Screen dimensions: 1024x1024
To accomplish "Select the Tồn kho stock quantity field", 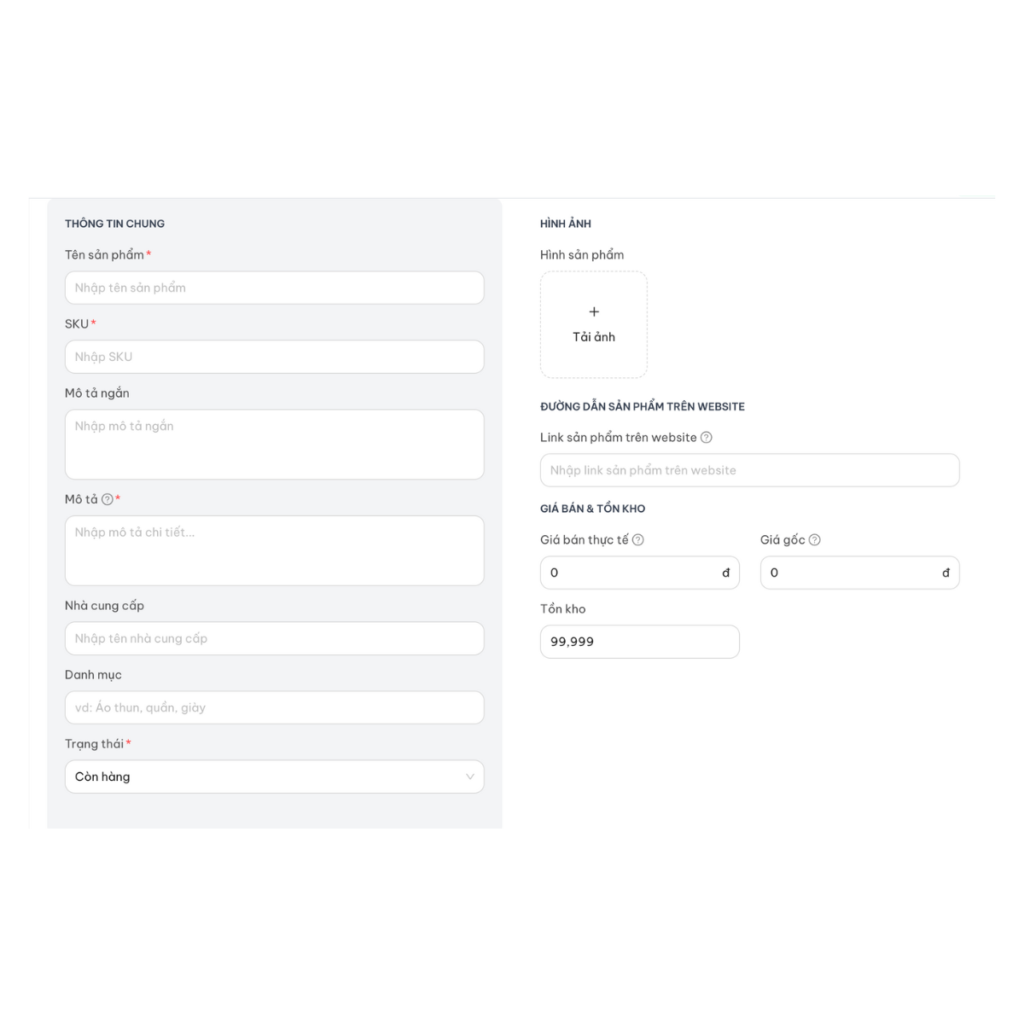I will coord(639,642).
